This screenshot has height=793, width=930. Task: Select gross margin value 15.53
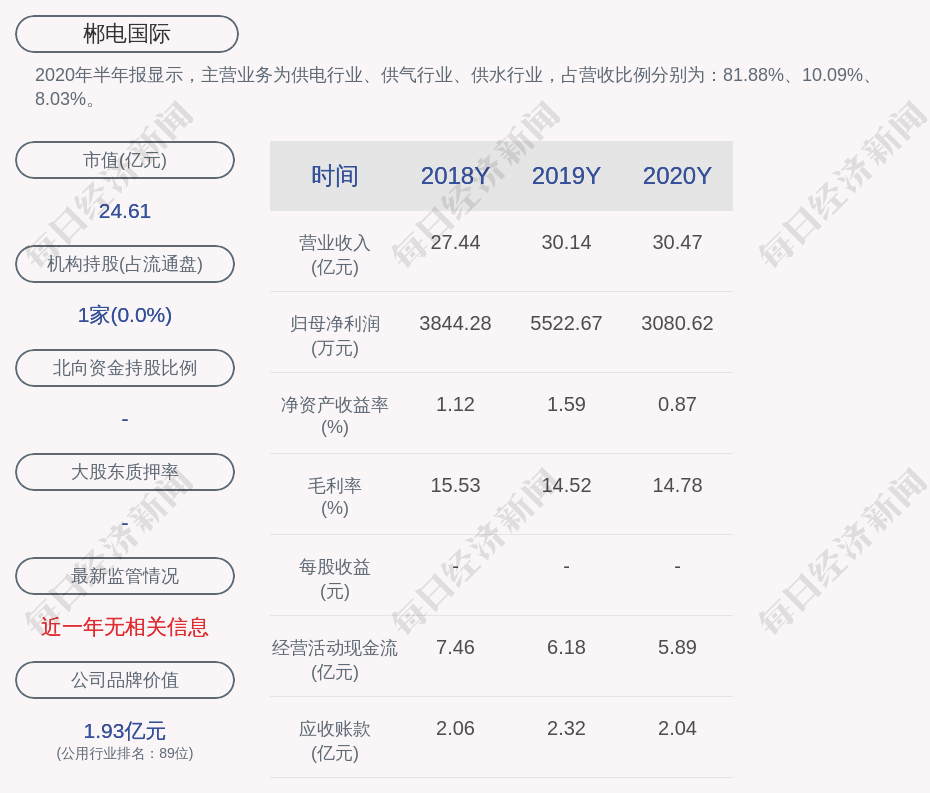pyautogui.click(x=455, y=485)
